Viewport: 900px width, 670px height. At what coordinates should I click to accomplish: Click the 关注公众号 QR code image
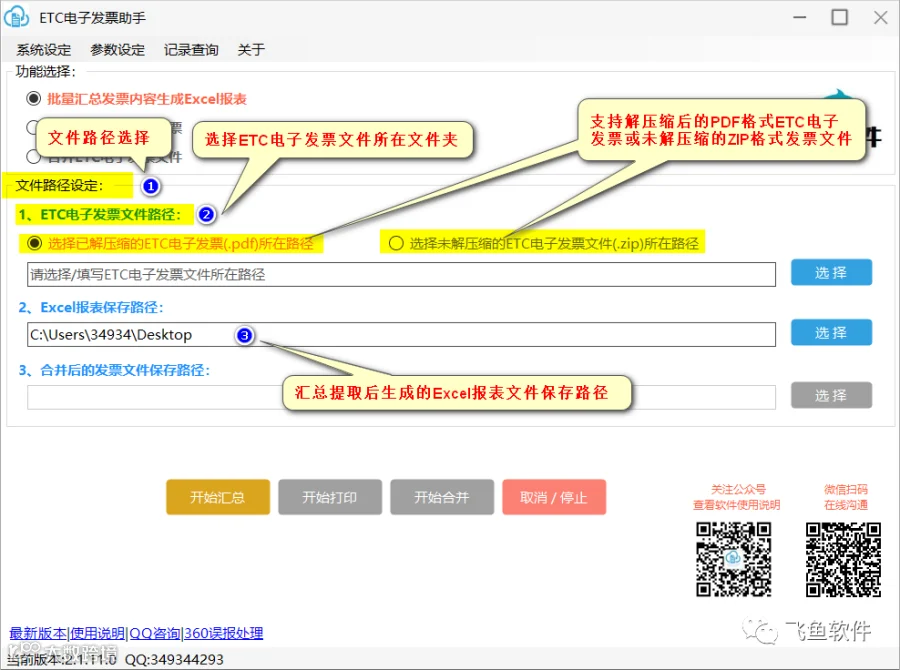pyautogui.click(x=734, y=559)
